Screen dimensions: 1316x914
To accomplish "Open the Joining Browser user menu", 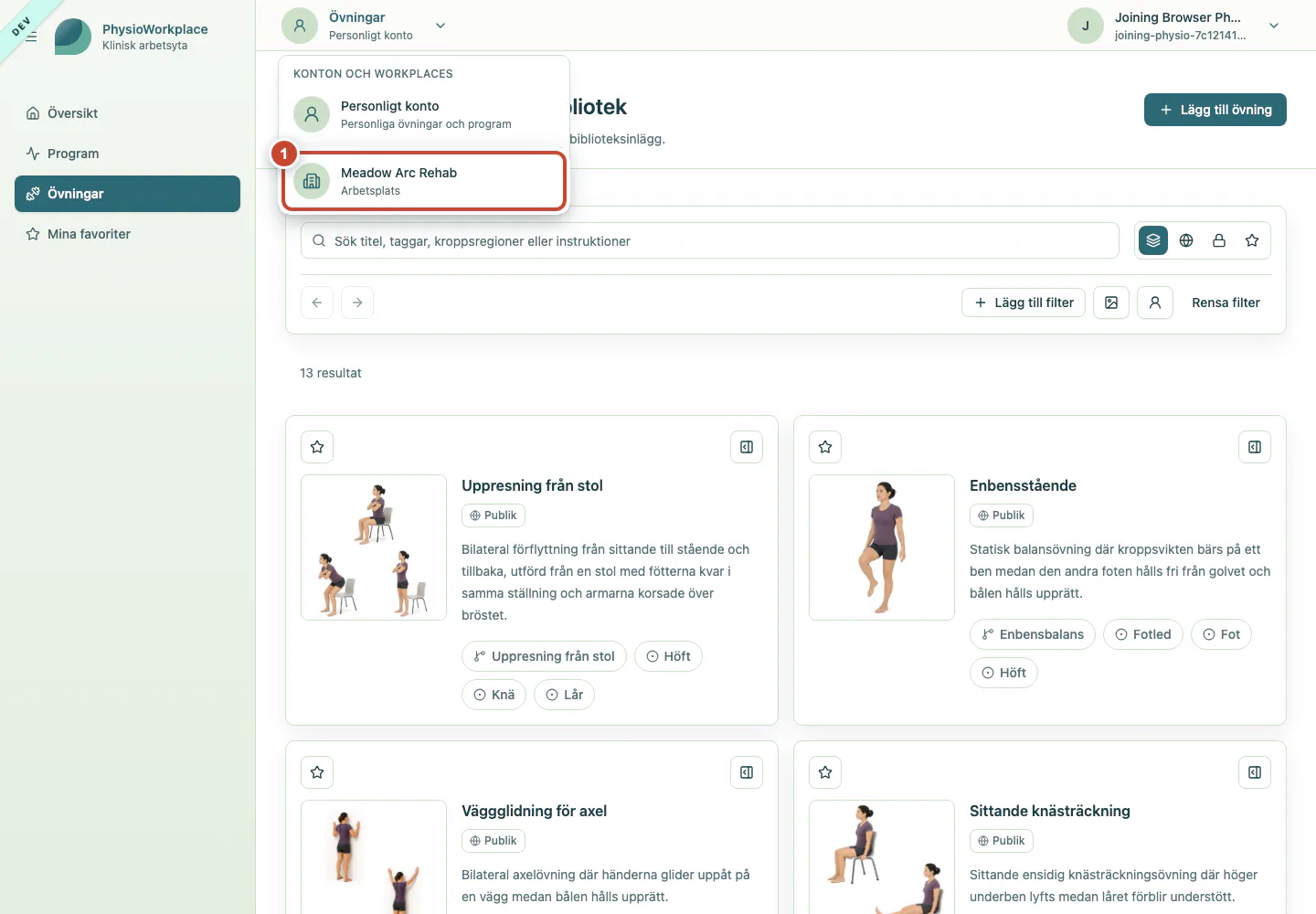I will tap(1175, 26).
